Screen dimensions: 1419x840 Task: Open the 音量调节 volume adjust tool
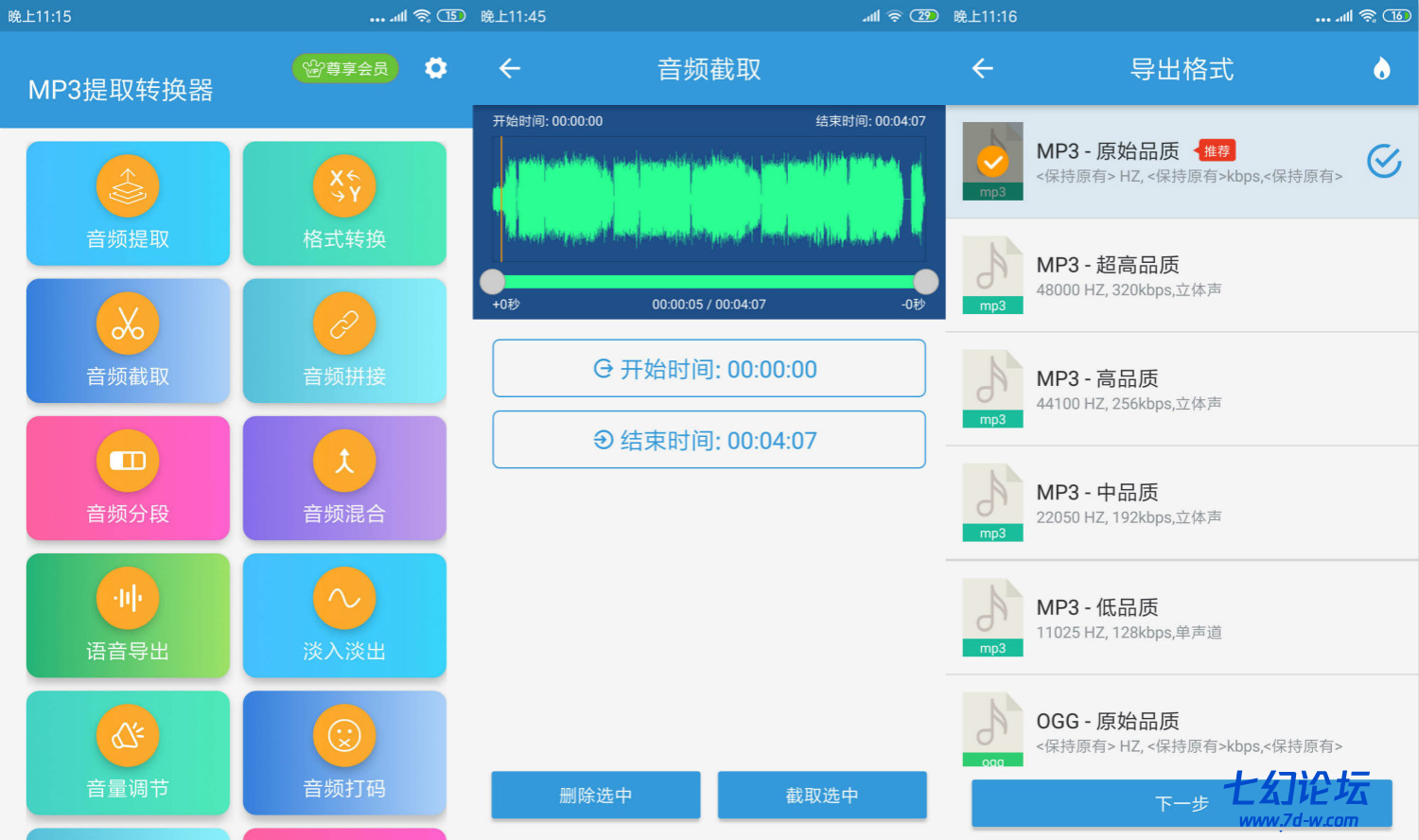pyautogui.click(x=128, y=752)
